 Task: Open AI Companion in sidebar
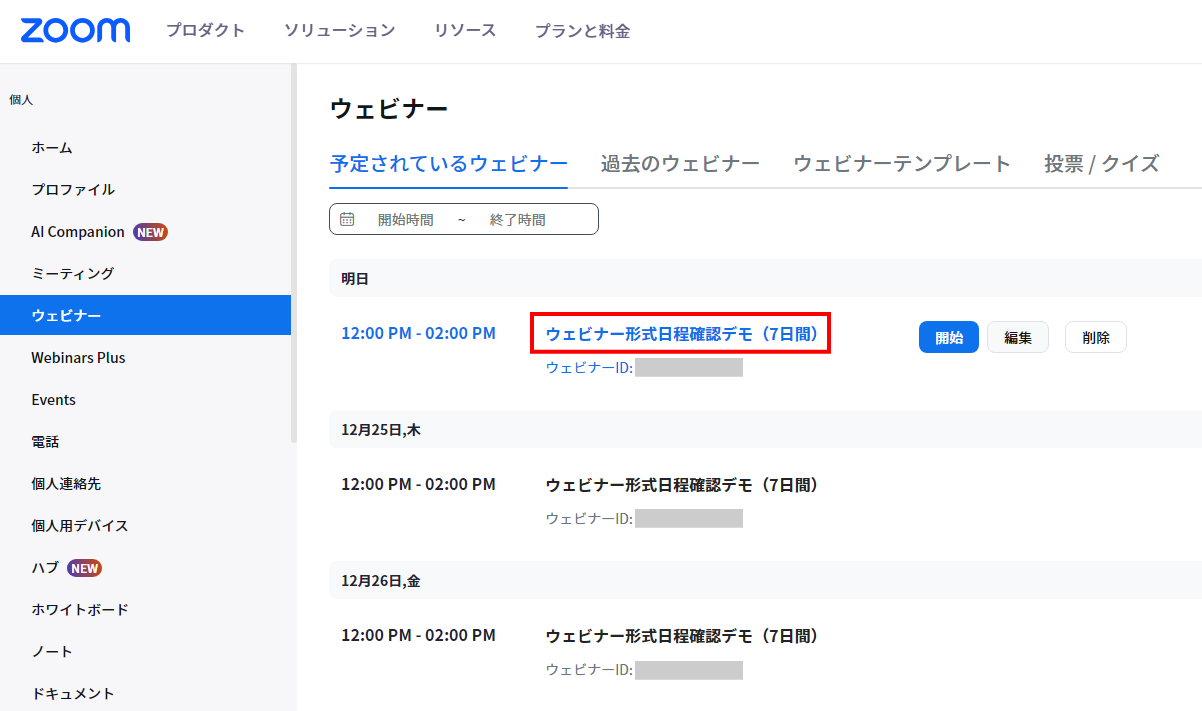[78, 232]
